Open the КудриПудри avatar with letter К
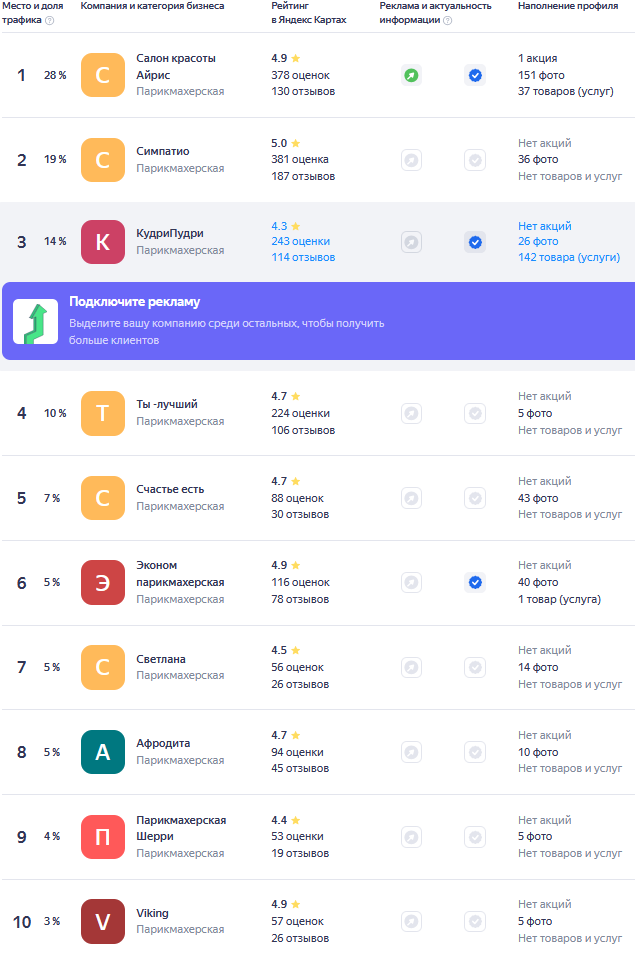The image size is (635, 965). pyautogui.click(x=103, y=242)
